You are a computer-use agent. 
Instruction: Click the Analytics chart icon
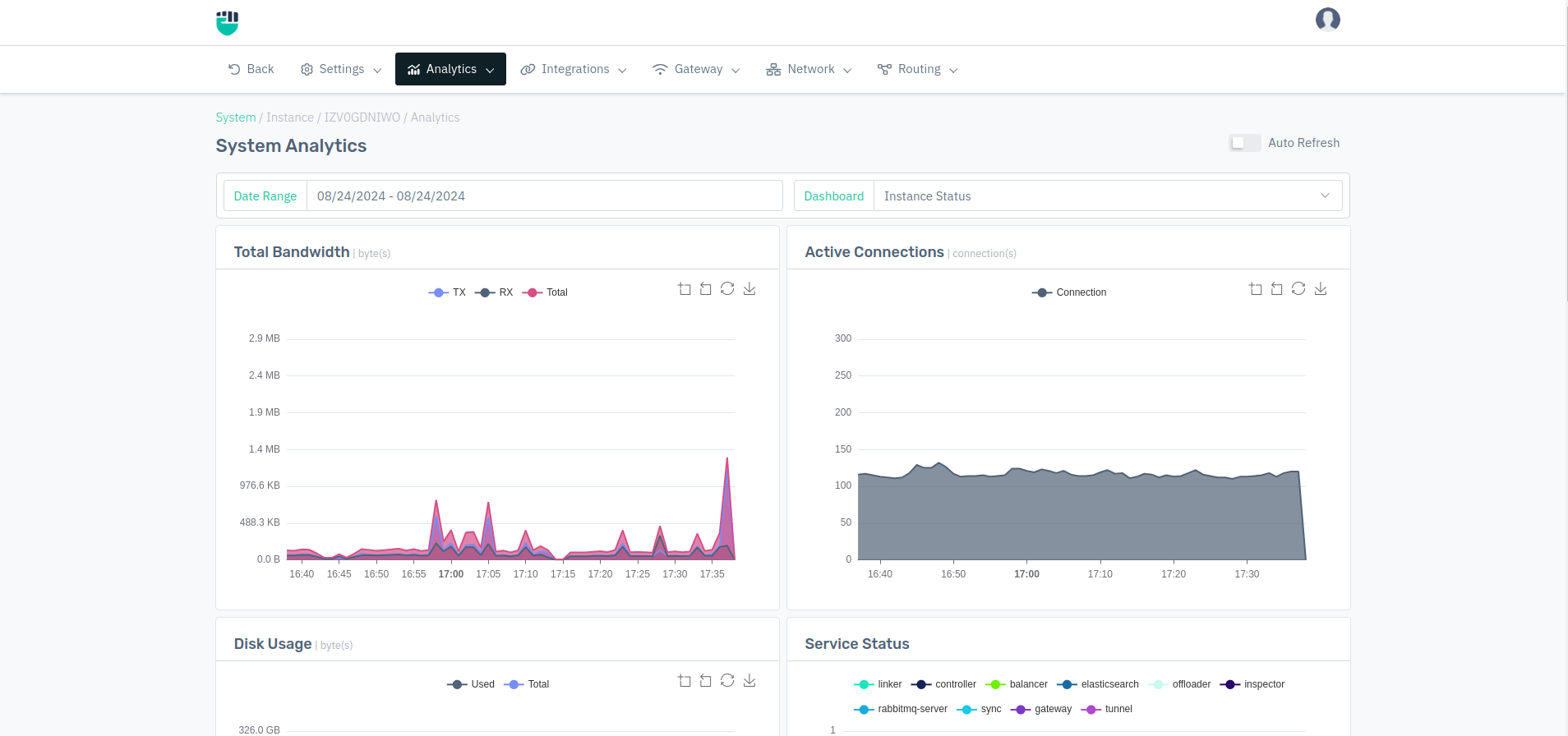pos(413,70)
